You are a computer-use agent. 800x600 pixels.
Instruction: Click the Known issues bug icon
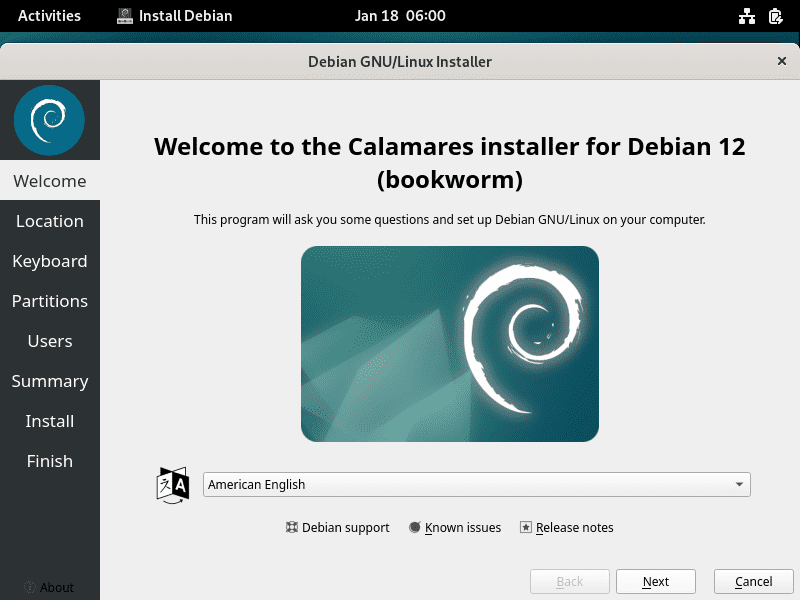click(x=415, y=527)
